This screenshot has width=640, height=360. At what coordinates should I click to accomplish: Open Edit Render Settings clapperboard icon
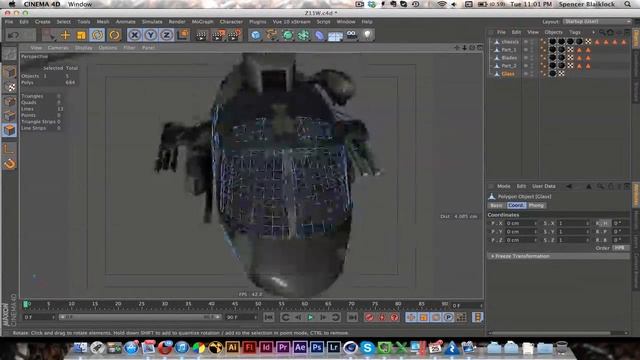click(235, 36)
